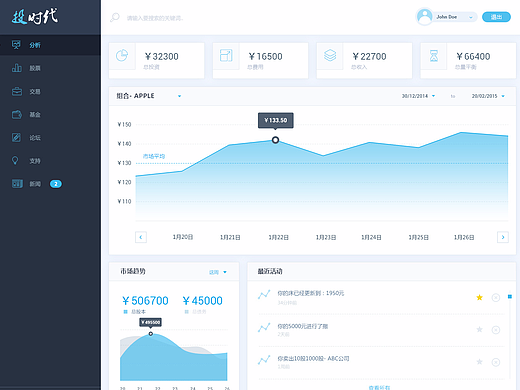This screenshot has height=390, width=520.
Task: Click the activity list scrollbar handle
Action: 510,296
